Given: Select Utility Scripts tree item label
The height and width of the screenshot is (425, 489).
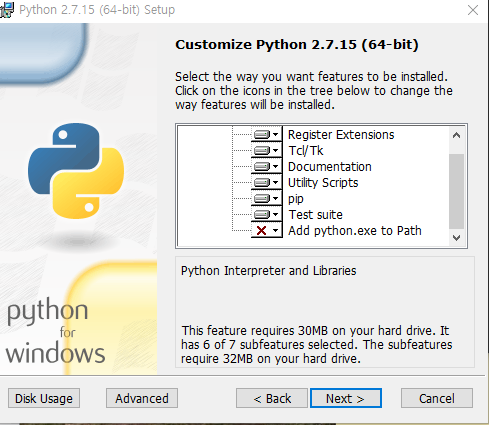Looking at the screenshot, I should click(323, 183).
